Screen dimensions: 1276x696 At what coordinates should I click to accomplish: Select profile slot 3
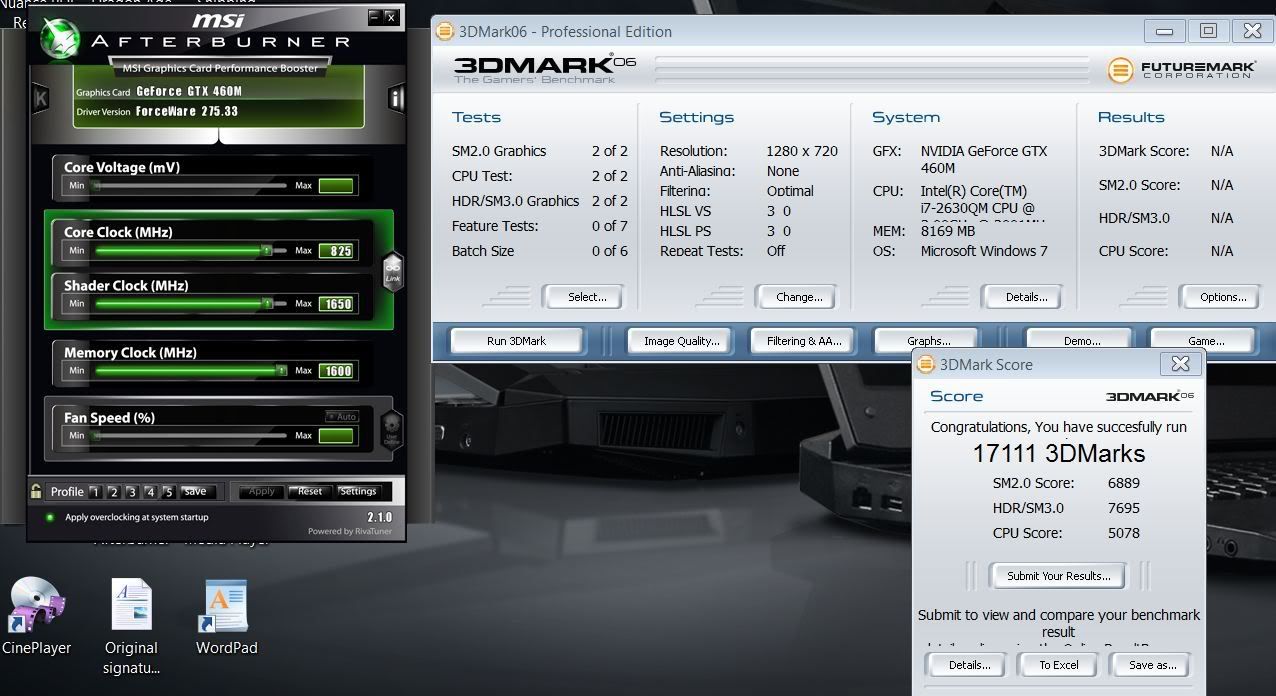click(132, 492)
